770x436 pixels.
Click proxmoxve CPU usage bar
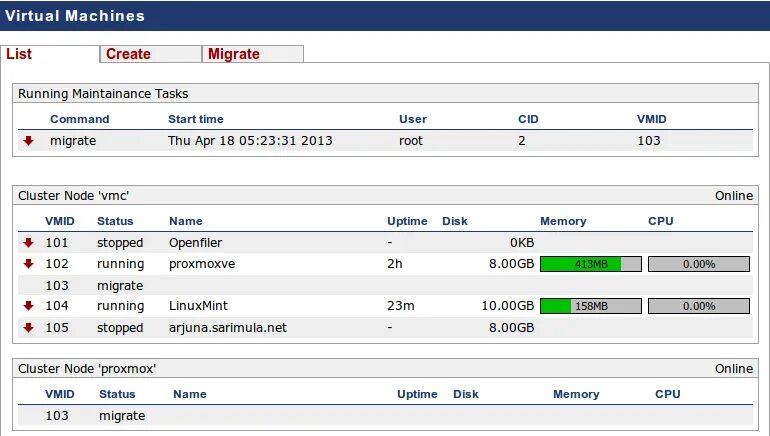[x=698, y=264]
